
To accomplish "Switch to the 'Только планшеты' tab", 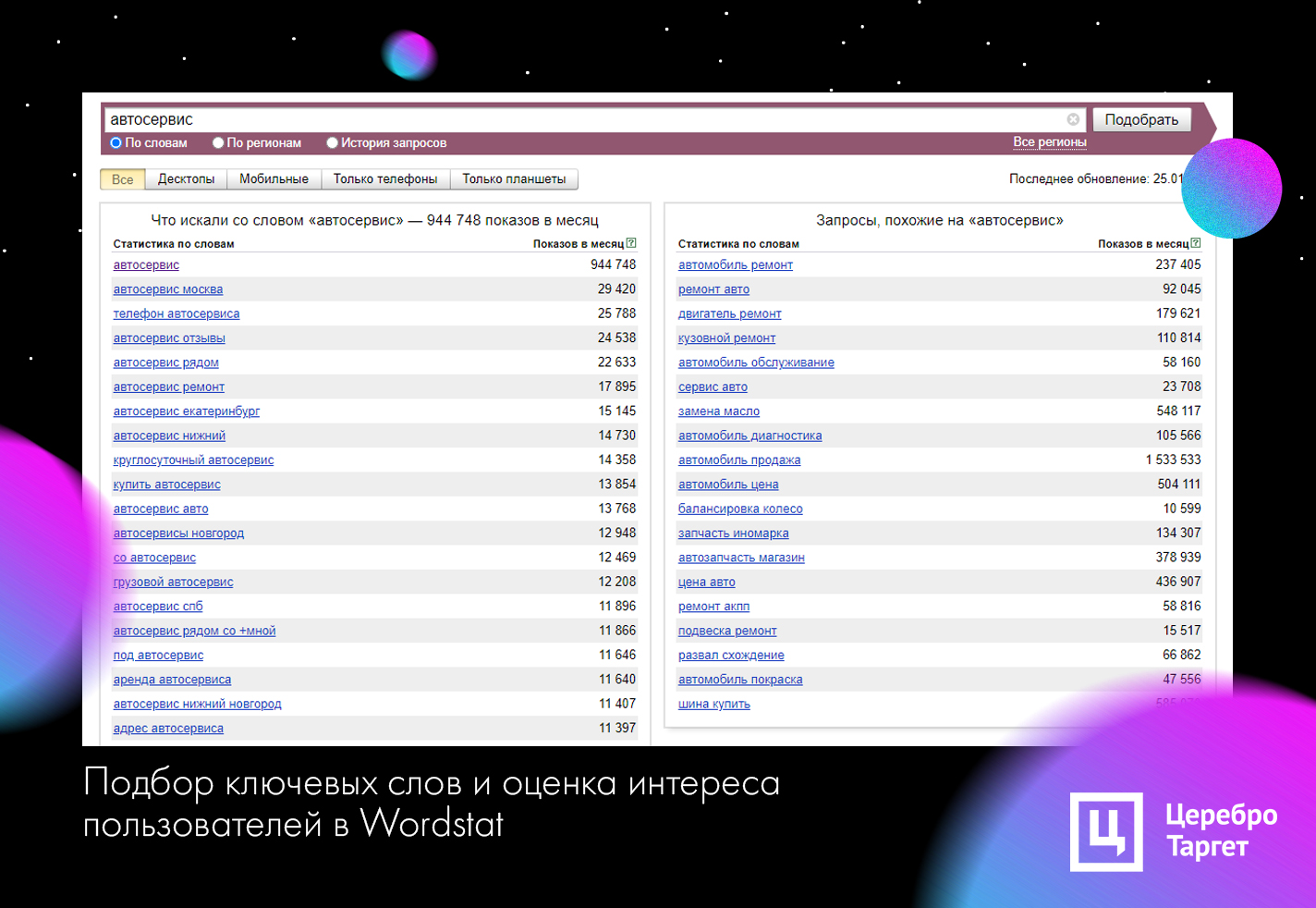I will tap(514, 179).
